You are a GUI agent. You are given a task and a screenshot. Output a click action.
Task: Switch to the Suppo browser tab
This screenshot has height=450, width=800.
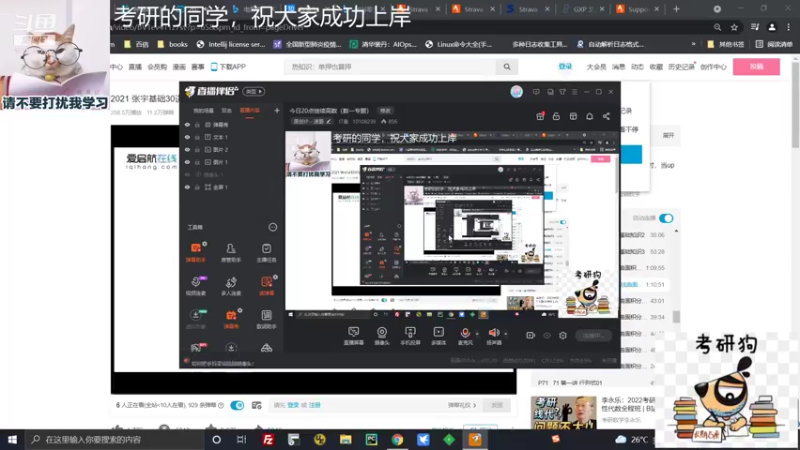click(x=638, y=9)
